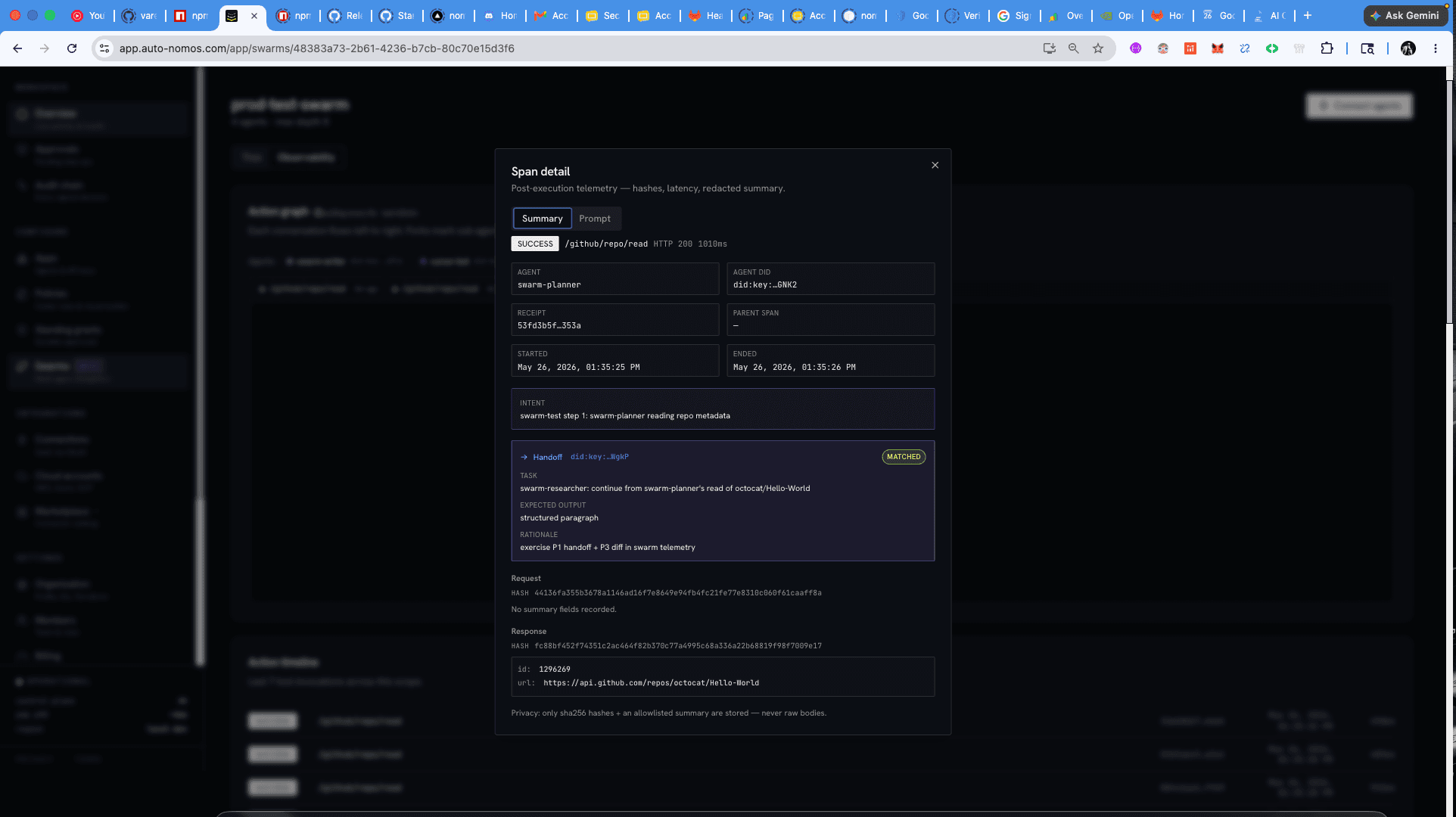1456x817 pixels.
Task: Reload the current page
Action: pyautogui.click(x=72, y=48)
